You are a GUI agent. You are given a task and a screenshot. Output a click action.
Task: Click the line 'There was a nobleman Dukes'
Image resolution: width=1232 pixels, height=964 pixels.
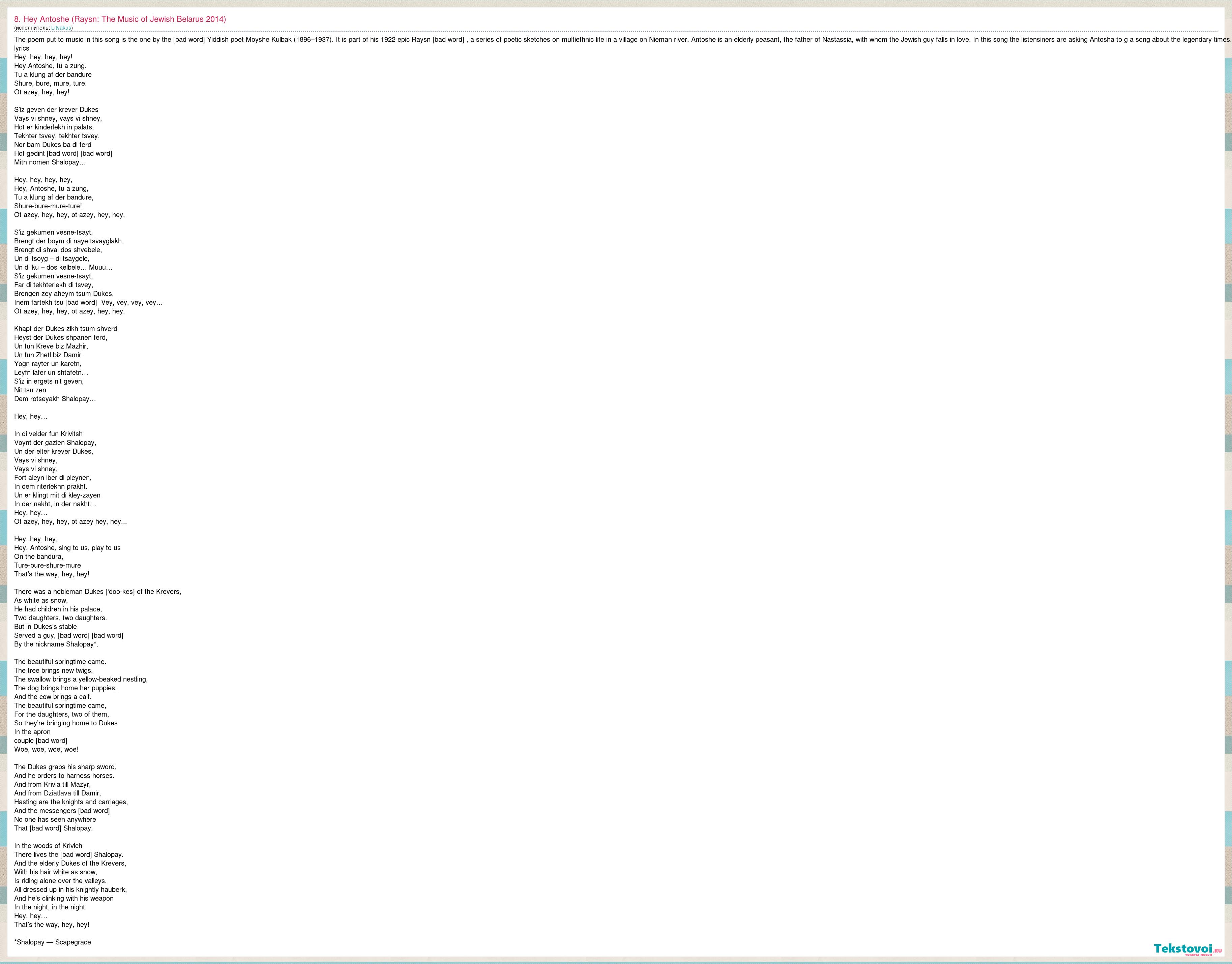pyautogui.click(x=97, y=592)
